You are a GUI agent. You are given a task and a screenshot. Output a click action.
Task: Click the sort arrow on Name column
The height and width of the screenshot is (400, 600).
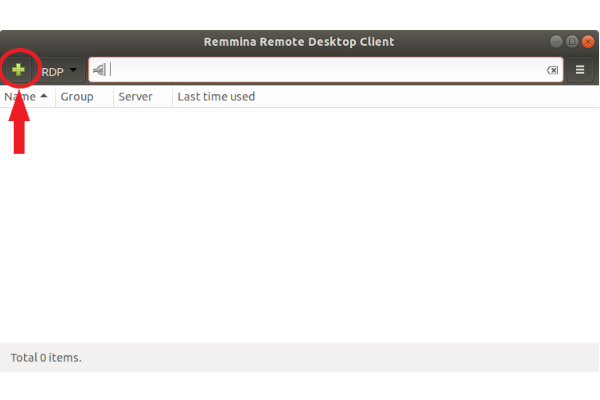[44, 97]
